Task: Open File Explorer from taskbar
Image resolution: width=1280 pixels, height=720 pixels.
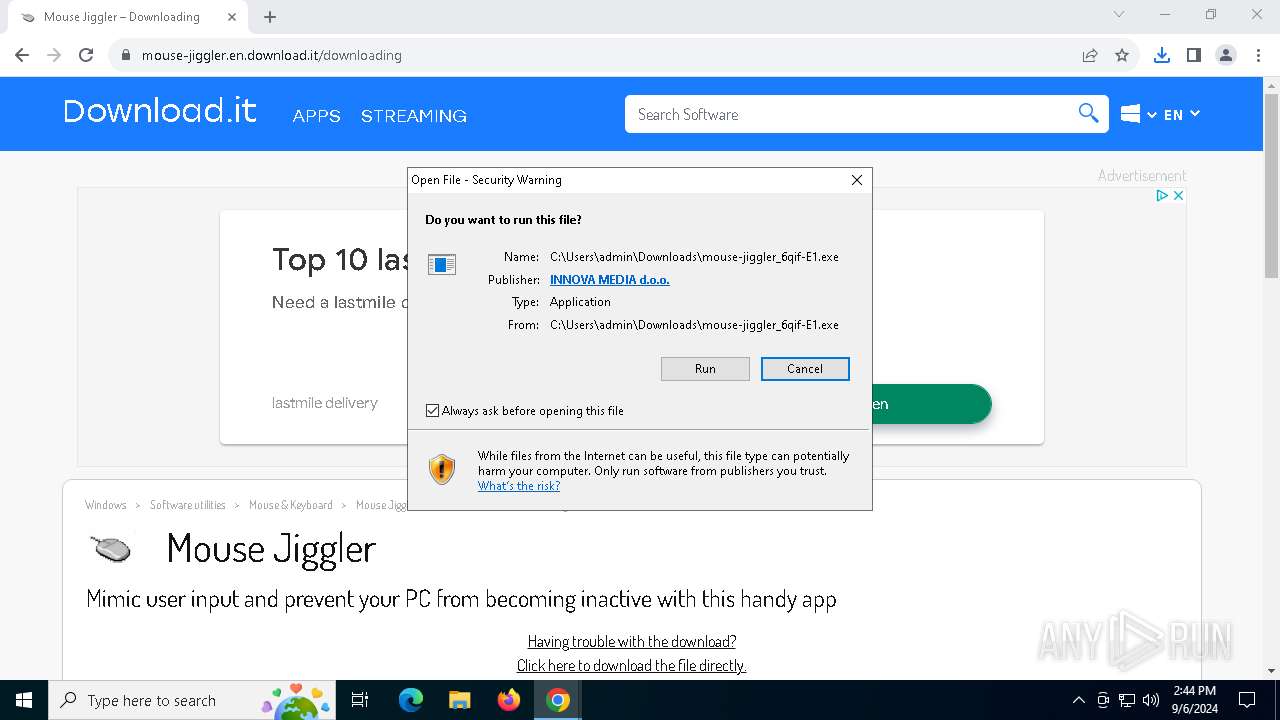Action: tap(459, 700)
